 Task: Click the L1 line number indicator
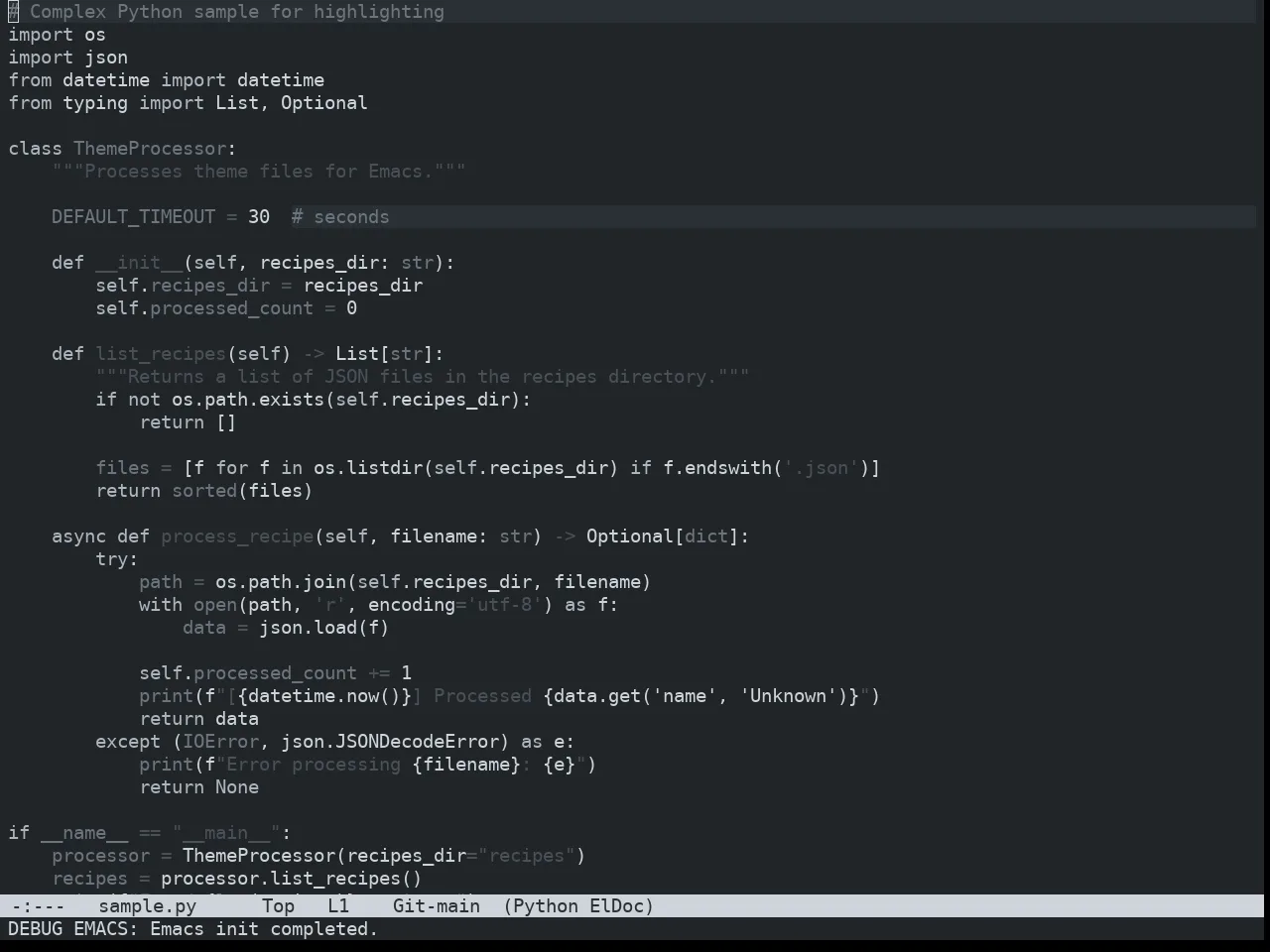(338, 905)
